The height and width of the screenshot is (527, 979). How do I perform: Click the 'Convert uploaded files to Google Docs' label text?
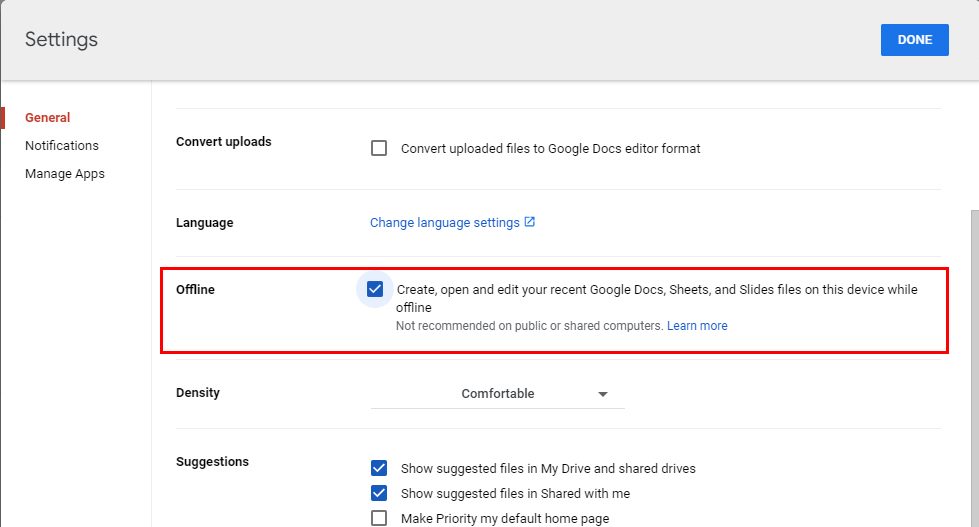pos(550,149)
